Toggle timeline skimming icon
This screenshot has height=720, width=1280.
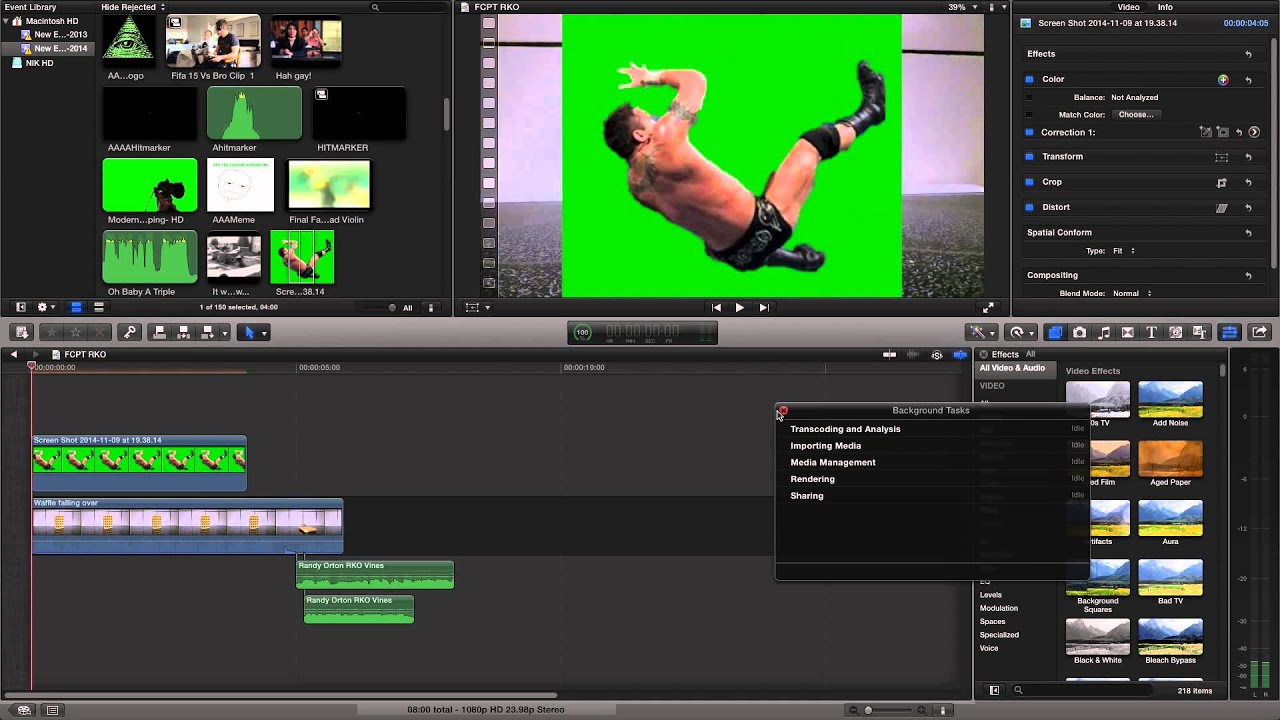click(x=889, y=354)
